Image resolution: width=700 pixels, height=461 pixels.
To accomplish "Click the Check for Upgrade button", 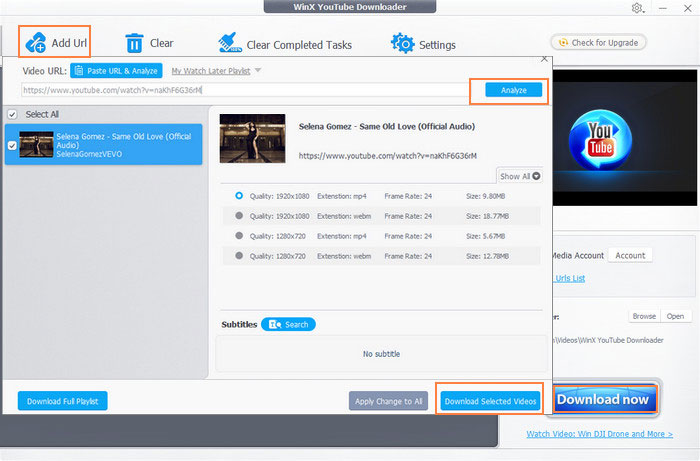I will point(598,42).
